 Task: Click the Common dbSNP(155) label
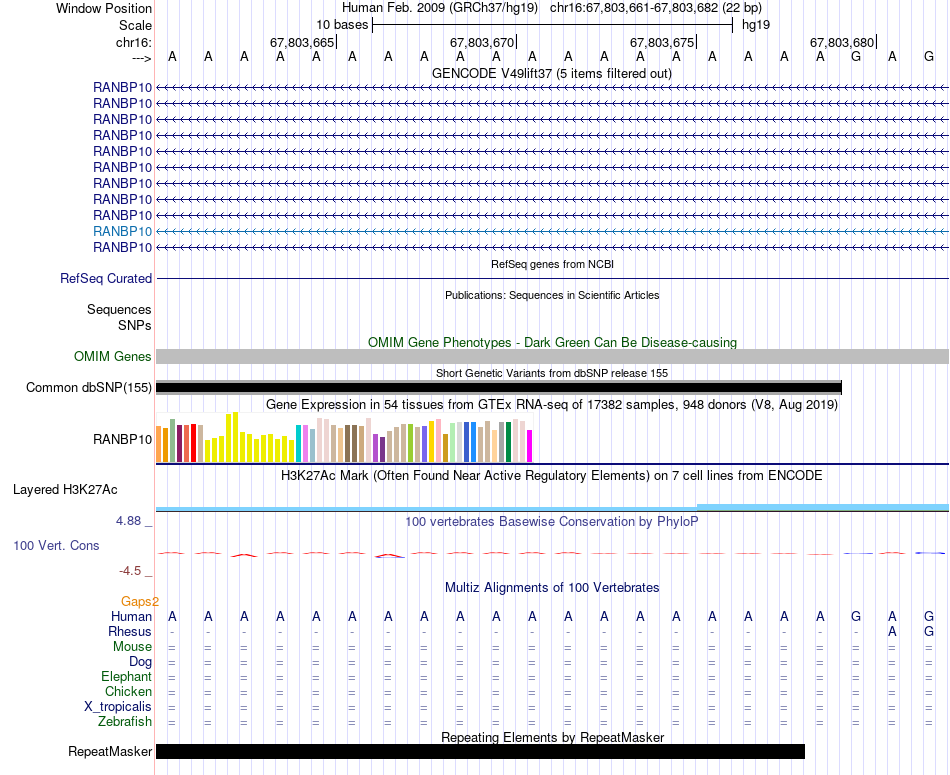click(88, 388)
